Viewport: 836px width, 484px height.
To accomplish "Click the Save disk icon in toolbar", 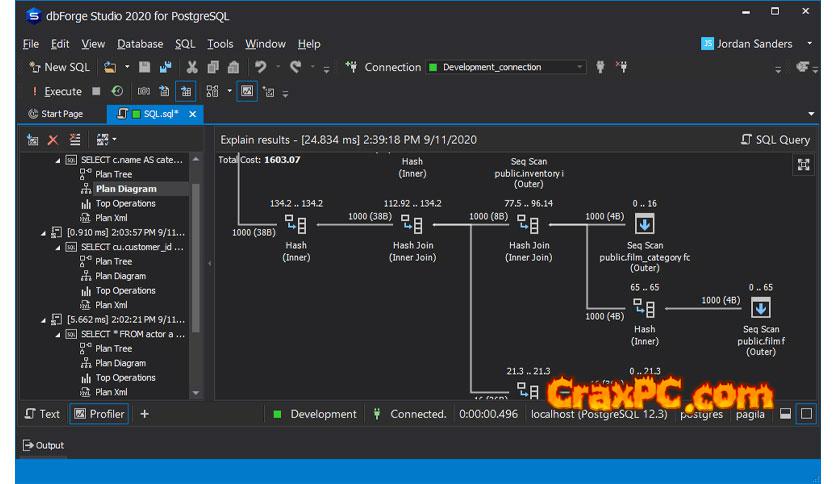I will (x=145, y=67).
